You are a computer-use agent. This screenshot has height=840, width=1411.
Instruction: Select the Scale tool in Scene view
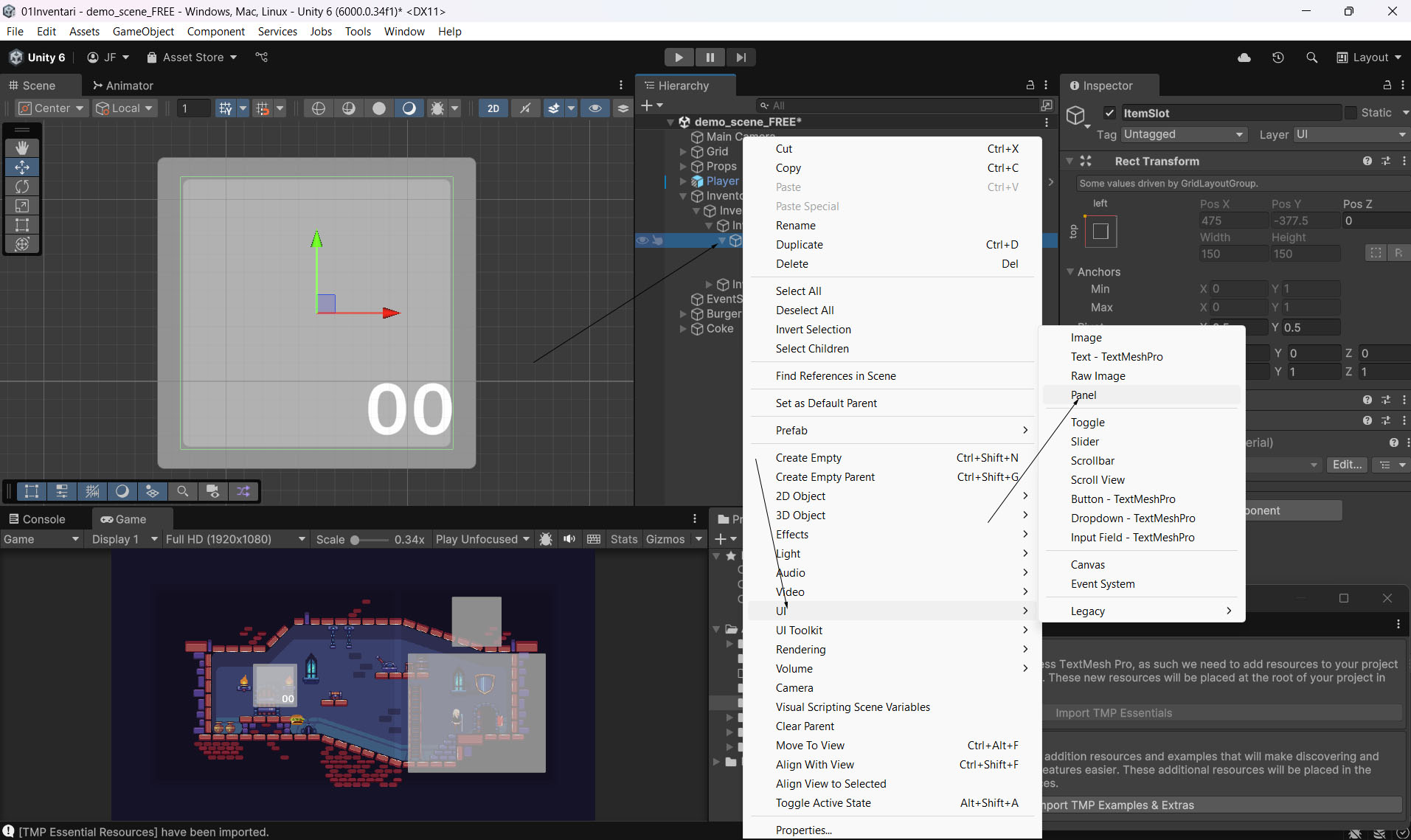point(22,206)
